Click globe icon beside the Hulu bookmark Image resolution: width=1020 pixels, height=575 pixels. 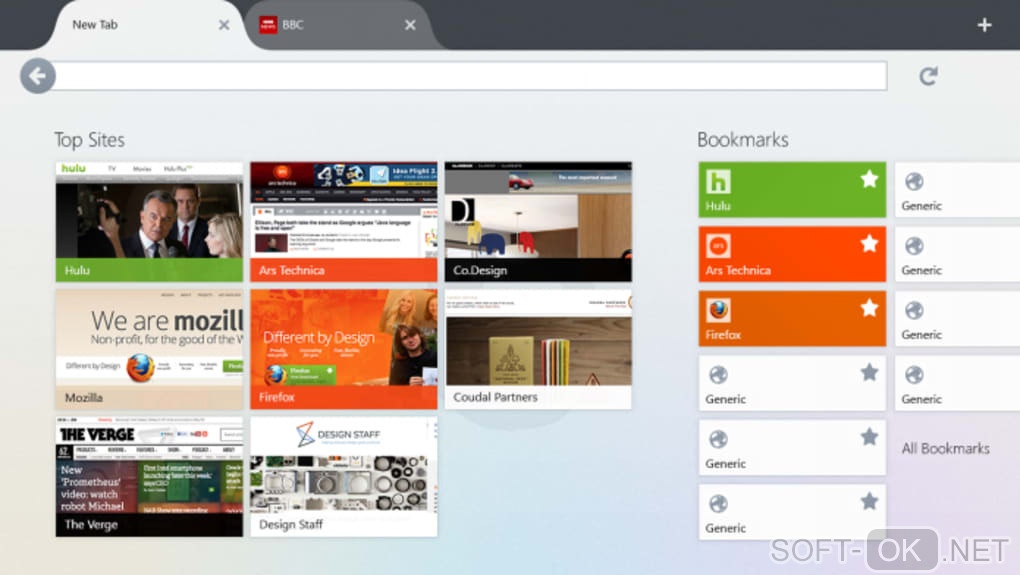pyautogui.click(x=914, y=181)
